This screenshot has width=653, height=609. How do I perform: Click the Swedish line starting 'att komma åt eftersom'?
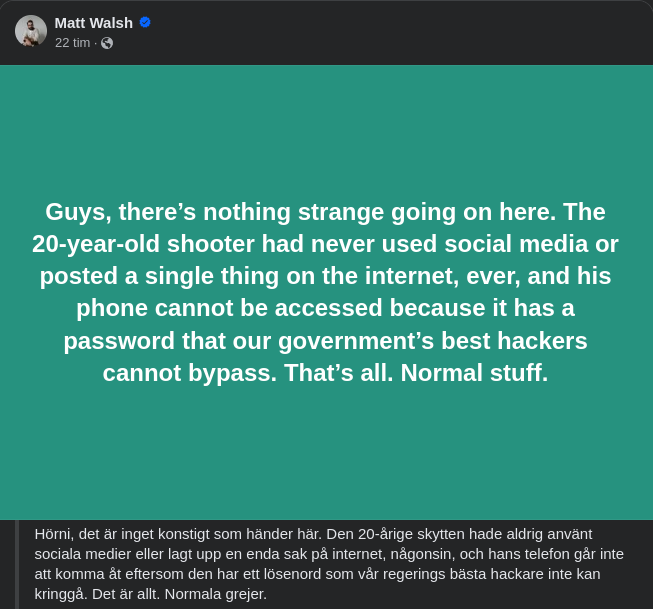point(317,574)
